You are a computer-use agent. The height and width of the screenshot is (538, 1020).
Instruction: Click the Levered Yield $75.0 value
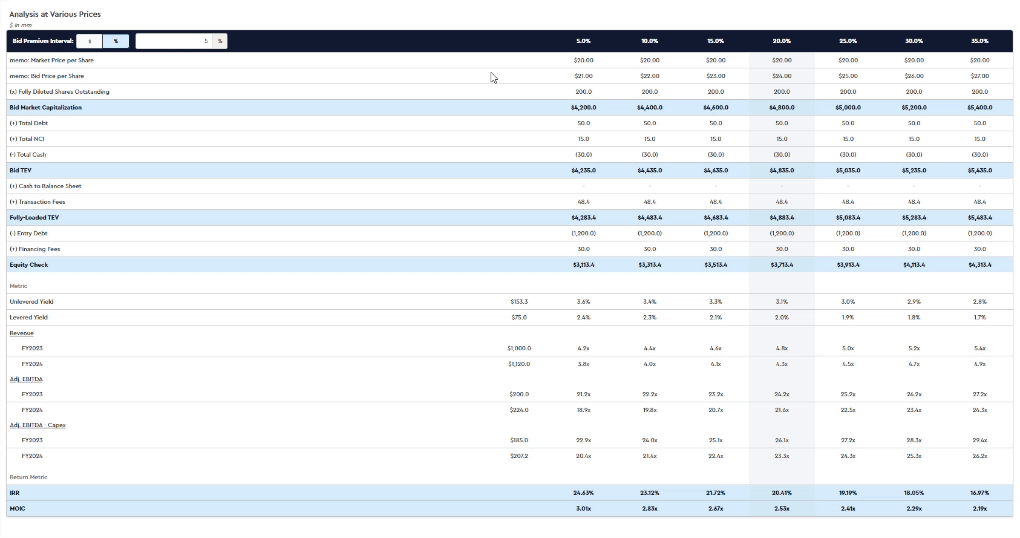tap(518, 317)
